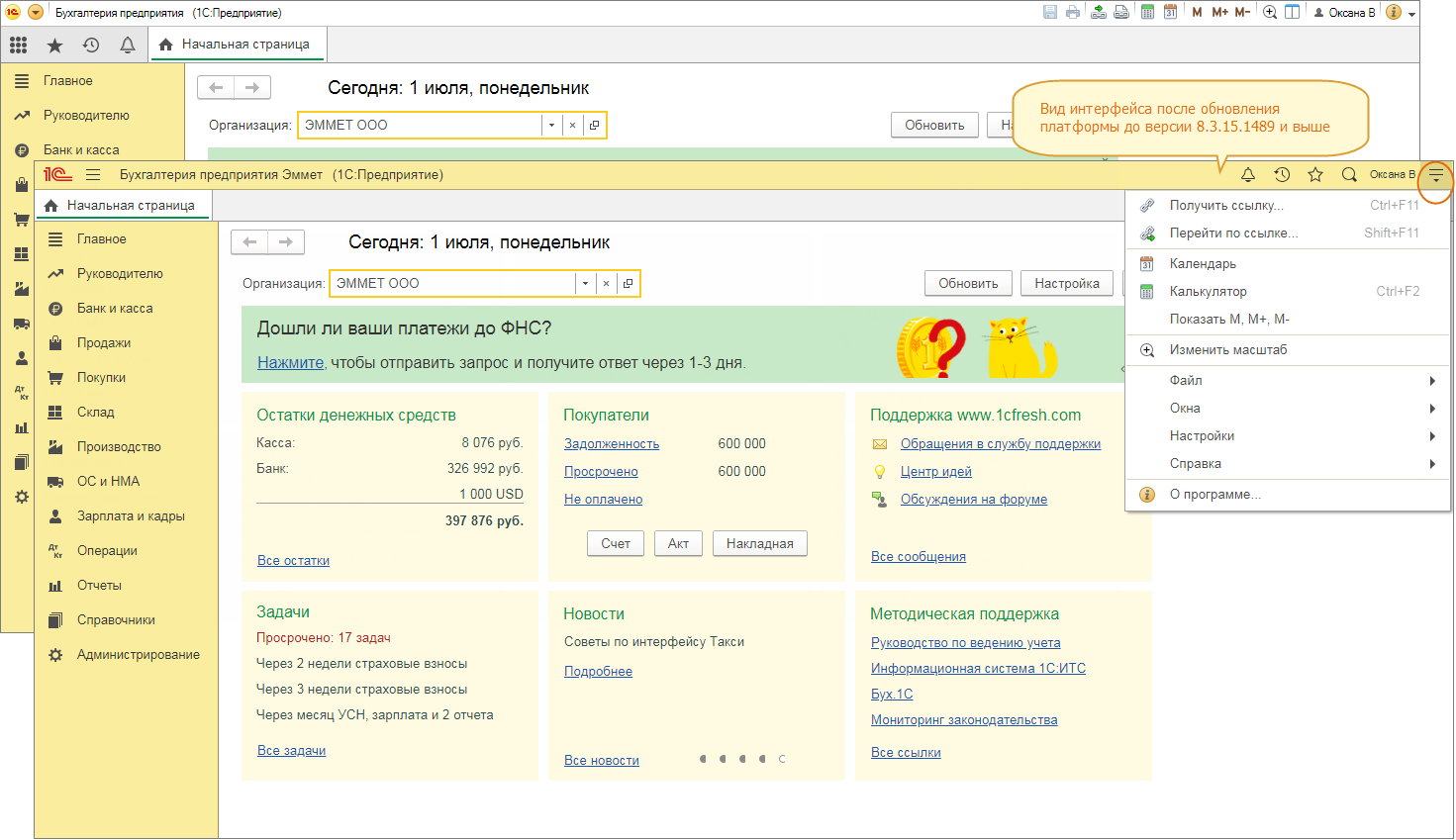1456x840 pixels.
Task: Choose Получить ссылку in the menu
Action: [x=1288, y=206]
